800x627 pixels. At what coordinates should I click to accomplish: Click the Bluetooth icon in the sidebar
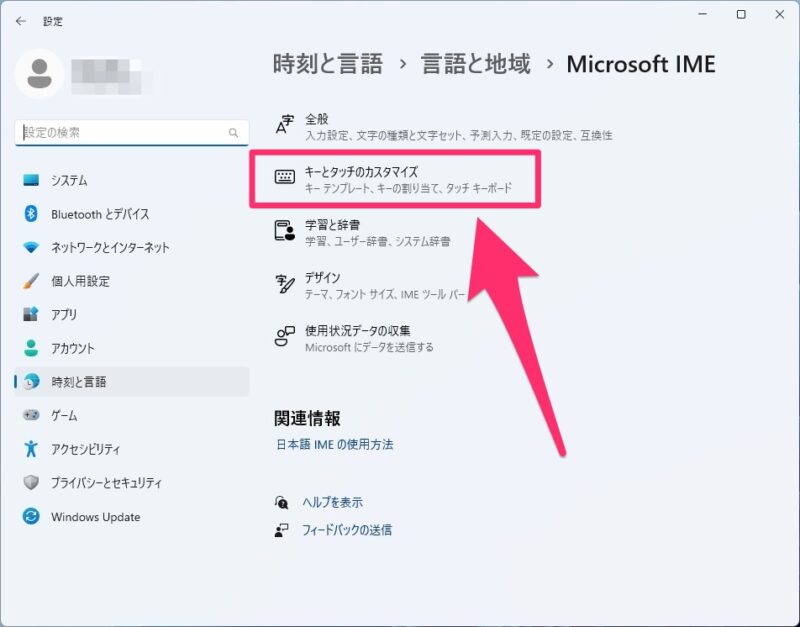coord(31,214)
